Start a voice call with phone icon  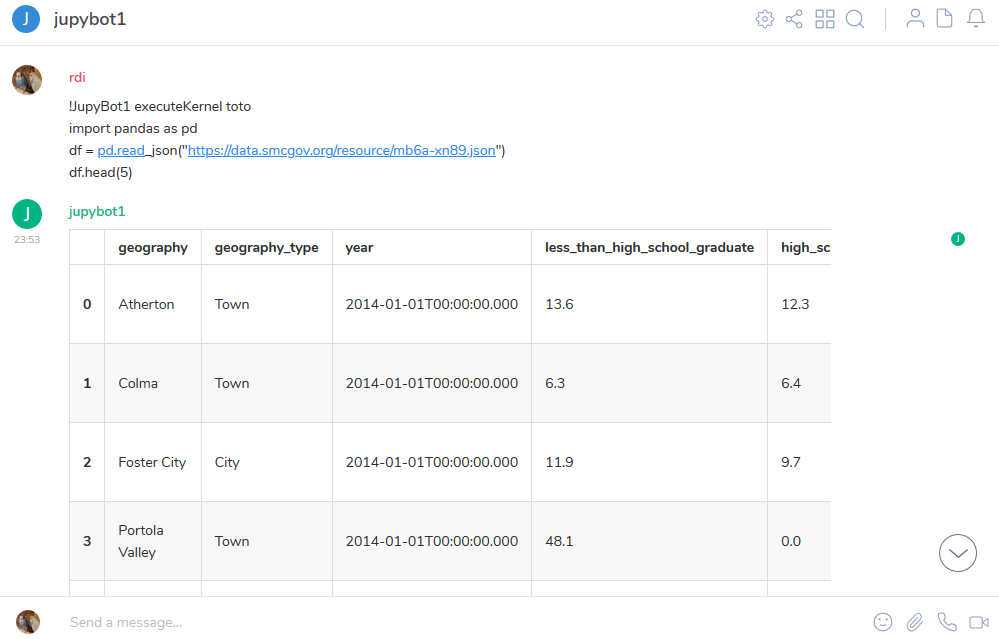coord(947,622)
